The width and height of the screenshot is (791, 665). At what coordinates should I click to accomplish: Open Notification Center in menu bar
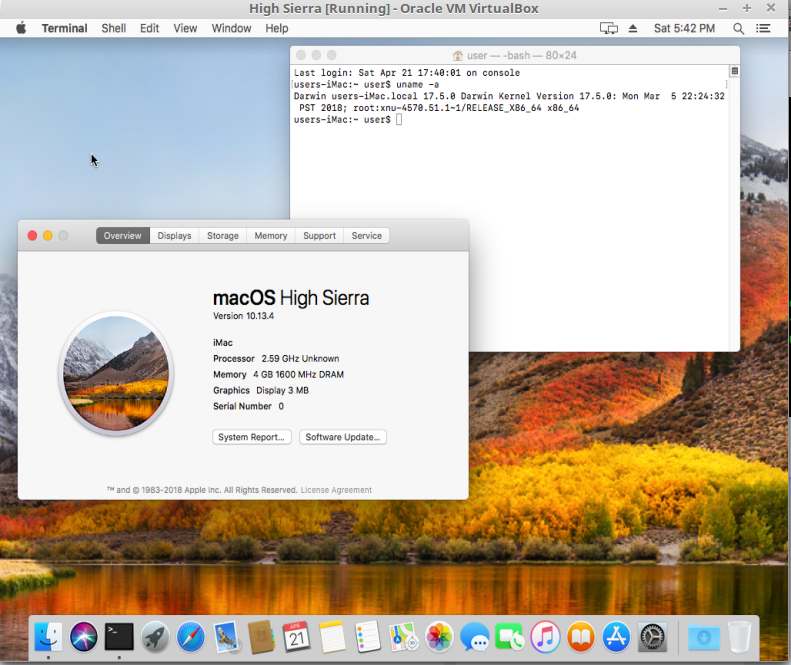tap(763, 29)
